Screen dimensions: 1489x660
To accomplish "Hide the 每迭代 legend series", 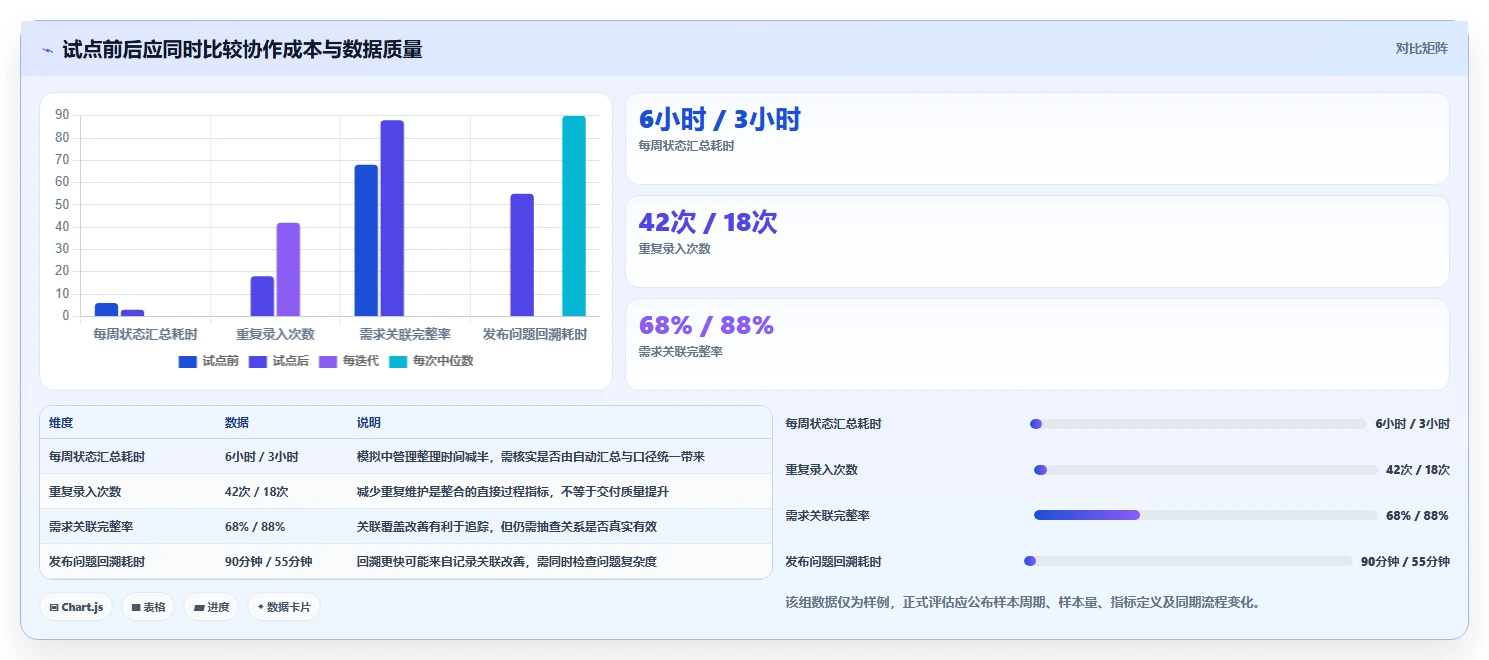I will pos(349,361).
